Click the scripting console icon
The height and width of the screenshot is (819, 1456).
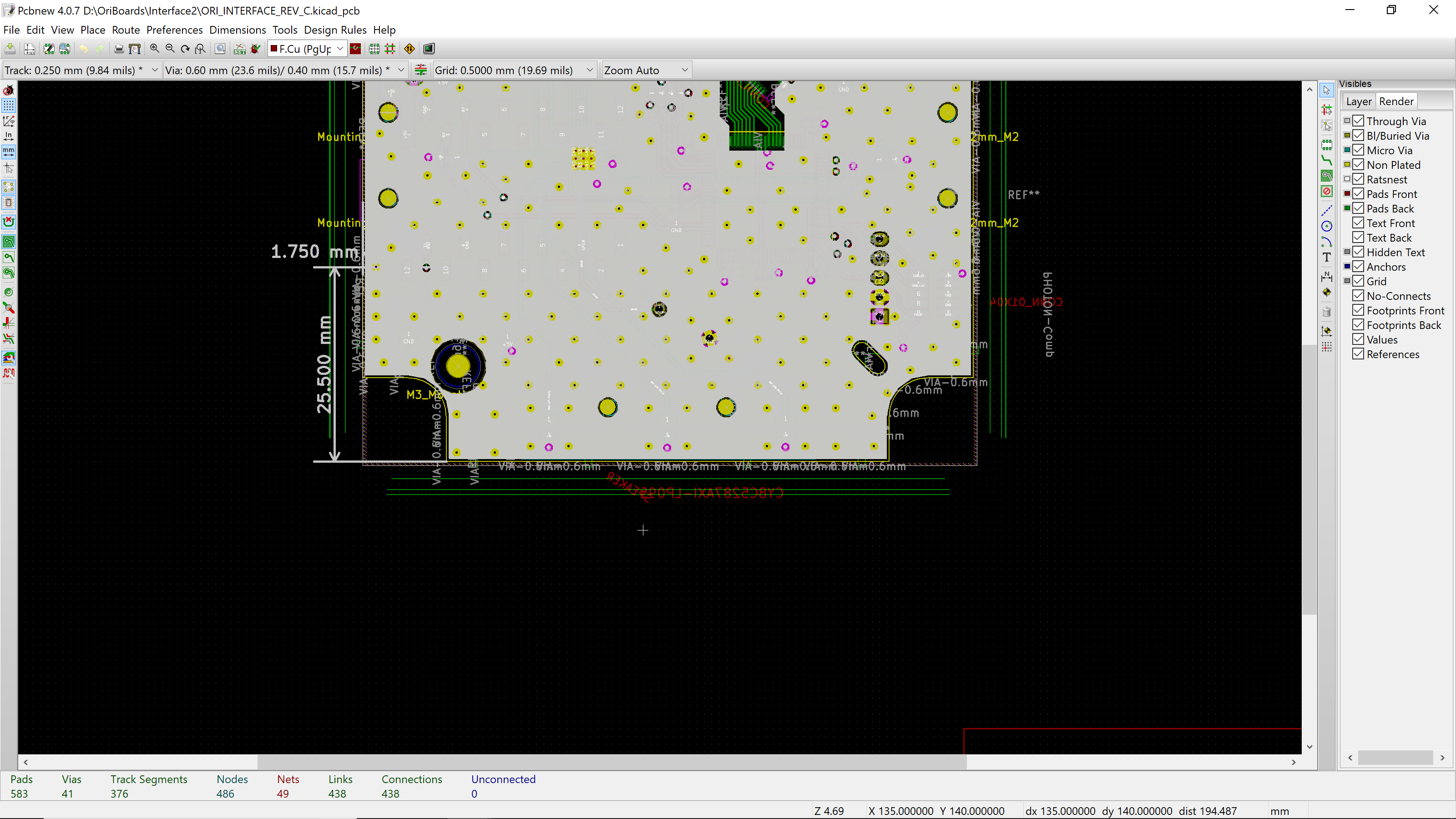pyautogui.click(x=429, y=49)
